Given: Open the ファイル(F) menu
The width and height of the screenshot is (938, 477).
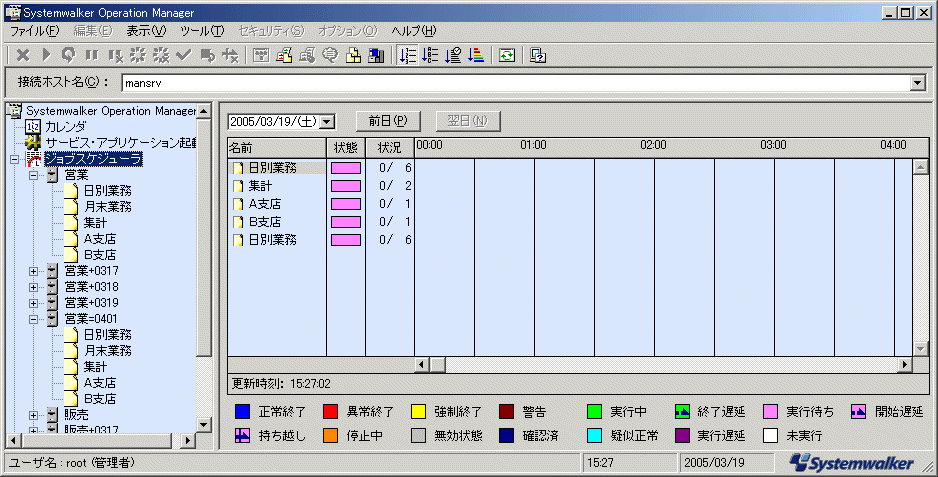Looking at the screenshot, I should click(x=35, y=31).
